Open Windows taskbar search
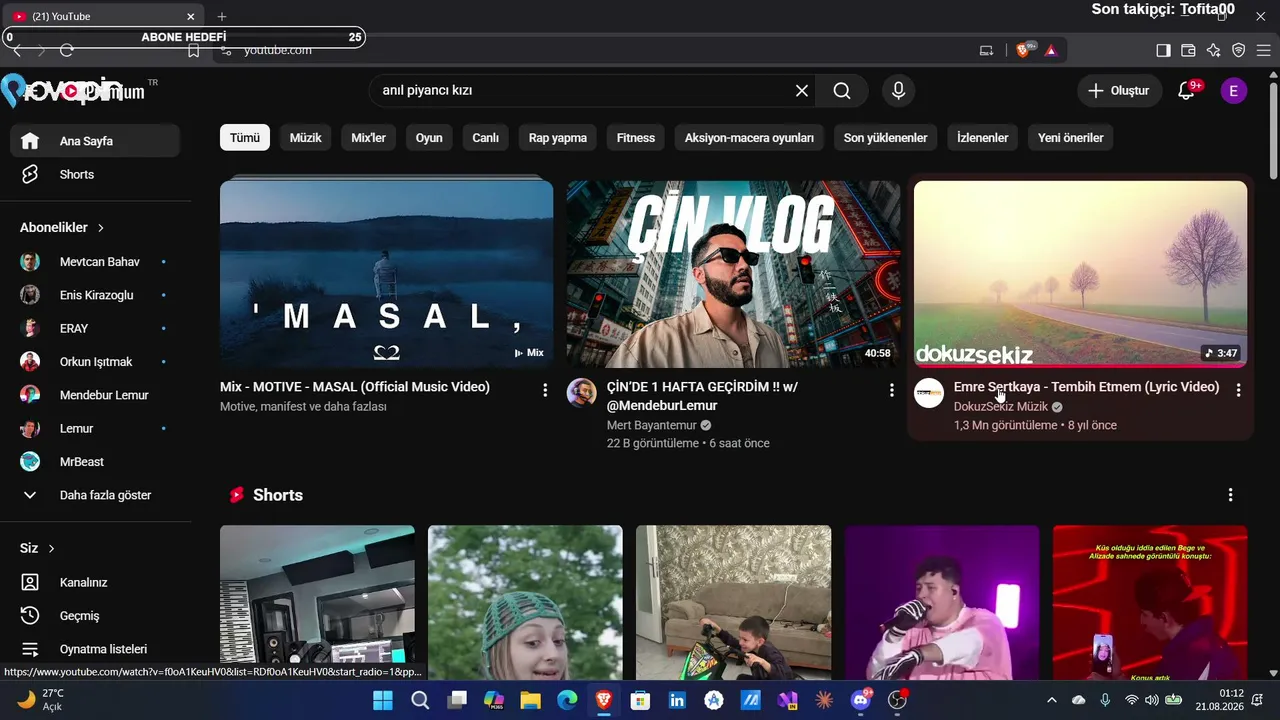 click(420, 700)
